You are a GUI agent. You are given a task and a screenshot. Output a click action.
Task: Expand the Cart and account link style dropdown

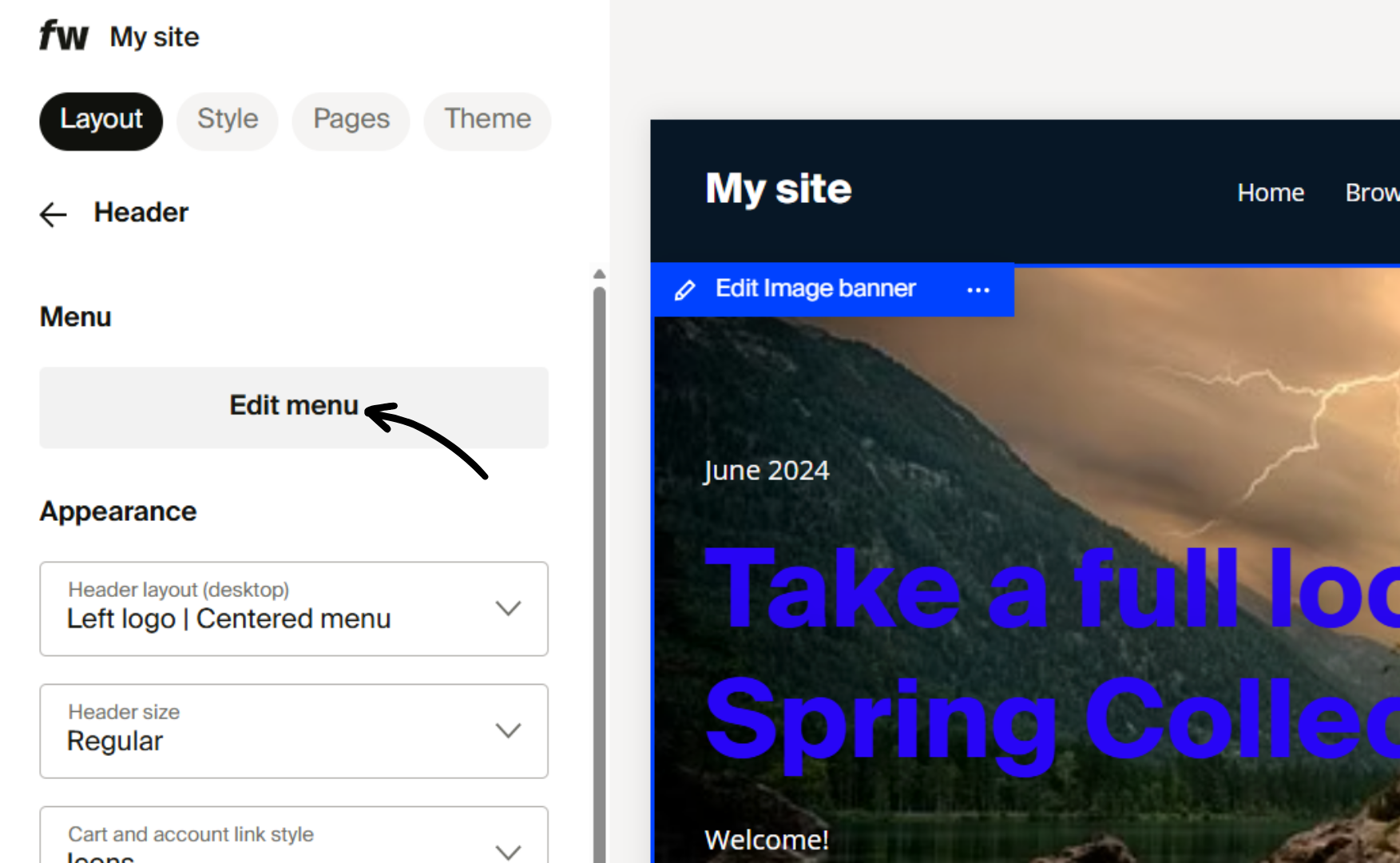509,852
